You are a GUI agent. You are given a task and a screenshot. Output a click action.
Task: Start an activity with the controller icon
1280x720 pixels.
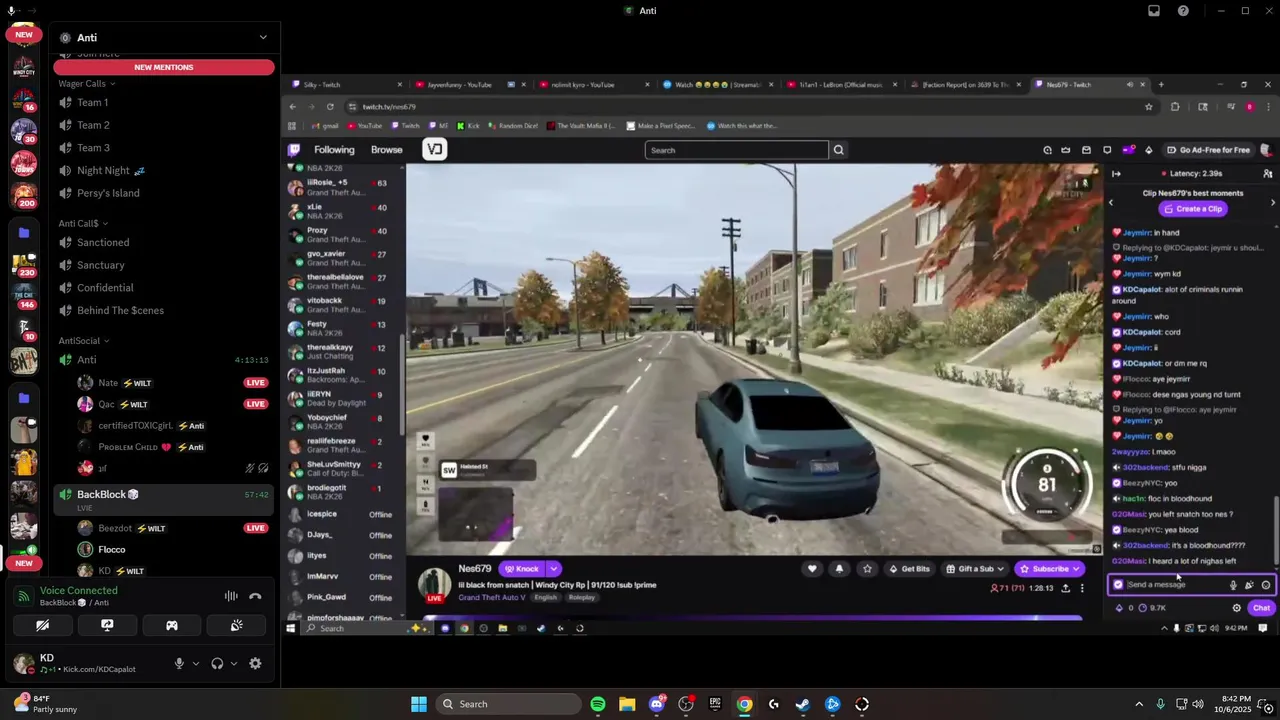click(172, 625)
